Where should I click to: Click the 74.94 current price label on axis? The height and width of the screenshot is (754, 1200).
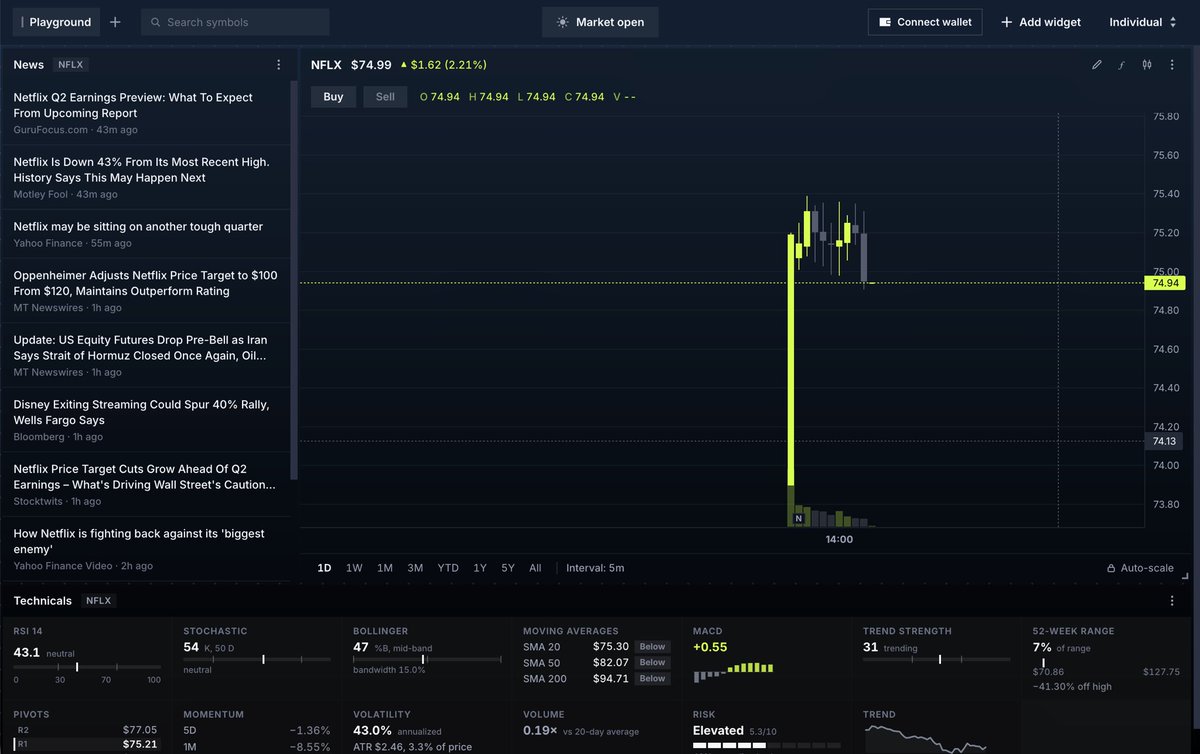[1165, 283]
